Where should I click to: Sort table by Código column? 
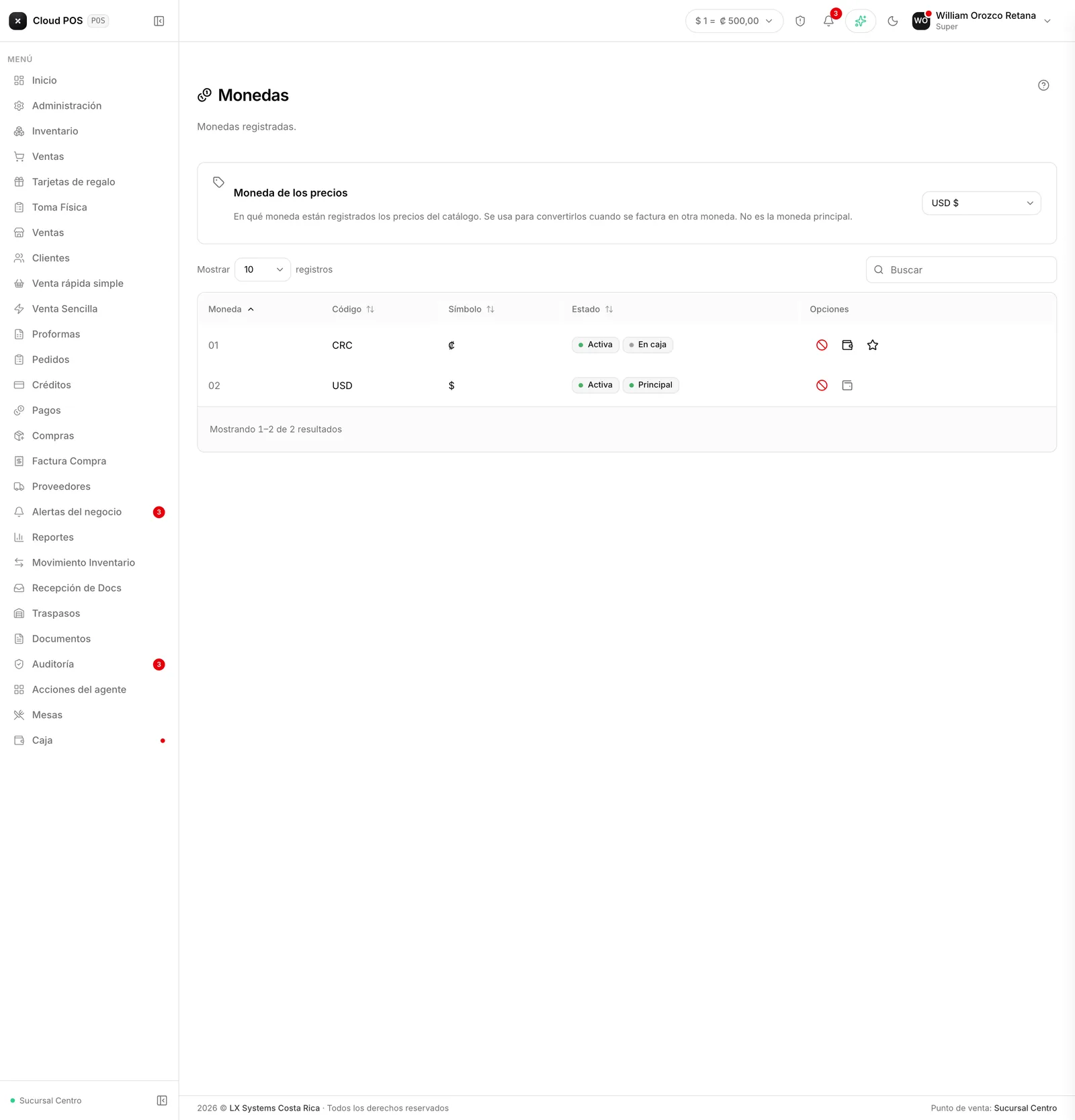(353, 309)
